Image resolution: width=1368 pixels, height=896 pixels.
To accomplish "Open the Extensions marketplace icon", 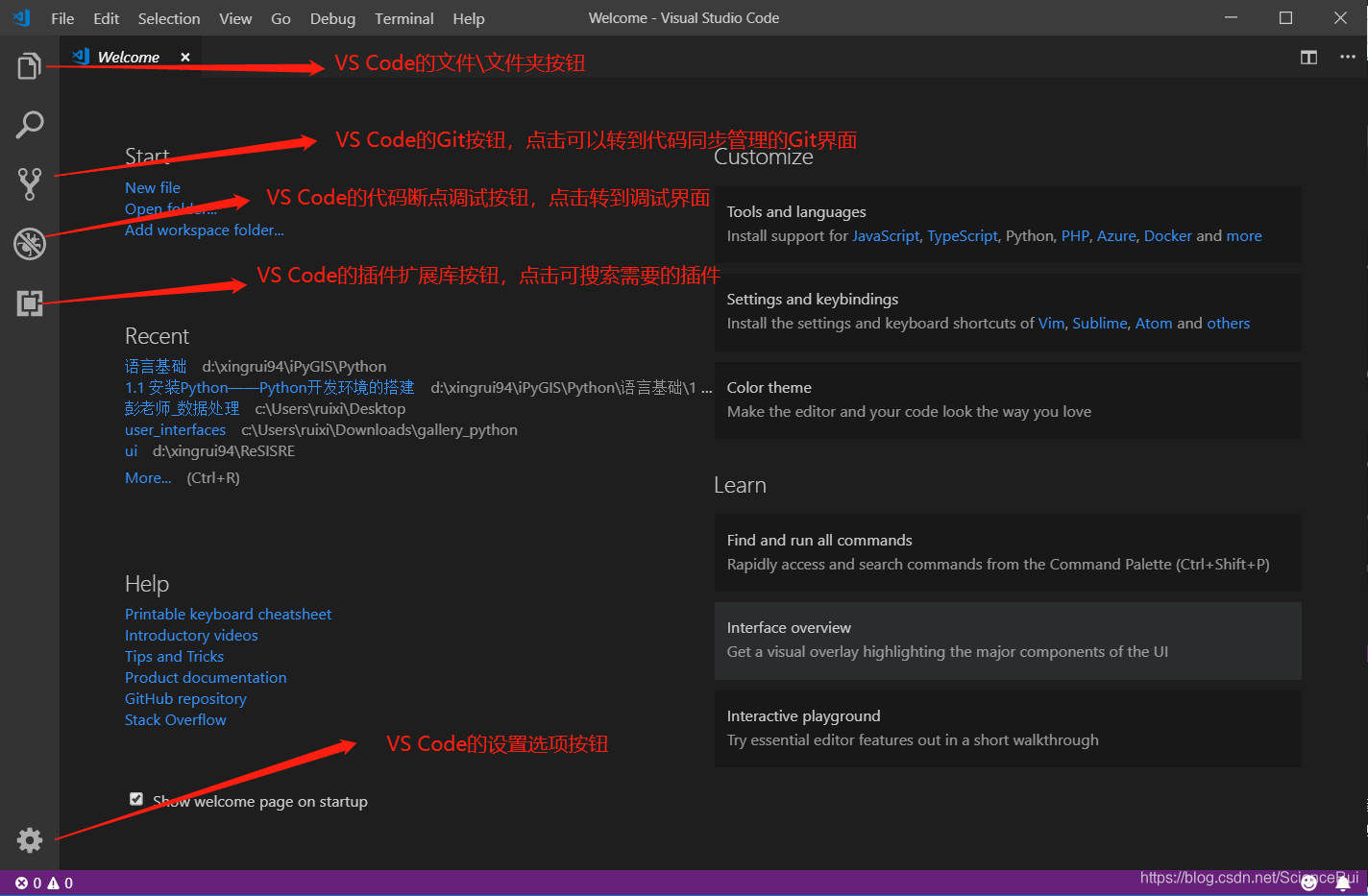I will 29,303.
